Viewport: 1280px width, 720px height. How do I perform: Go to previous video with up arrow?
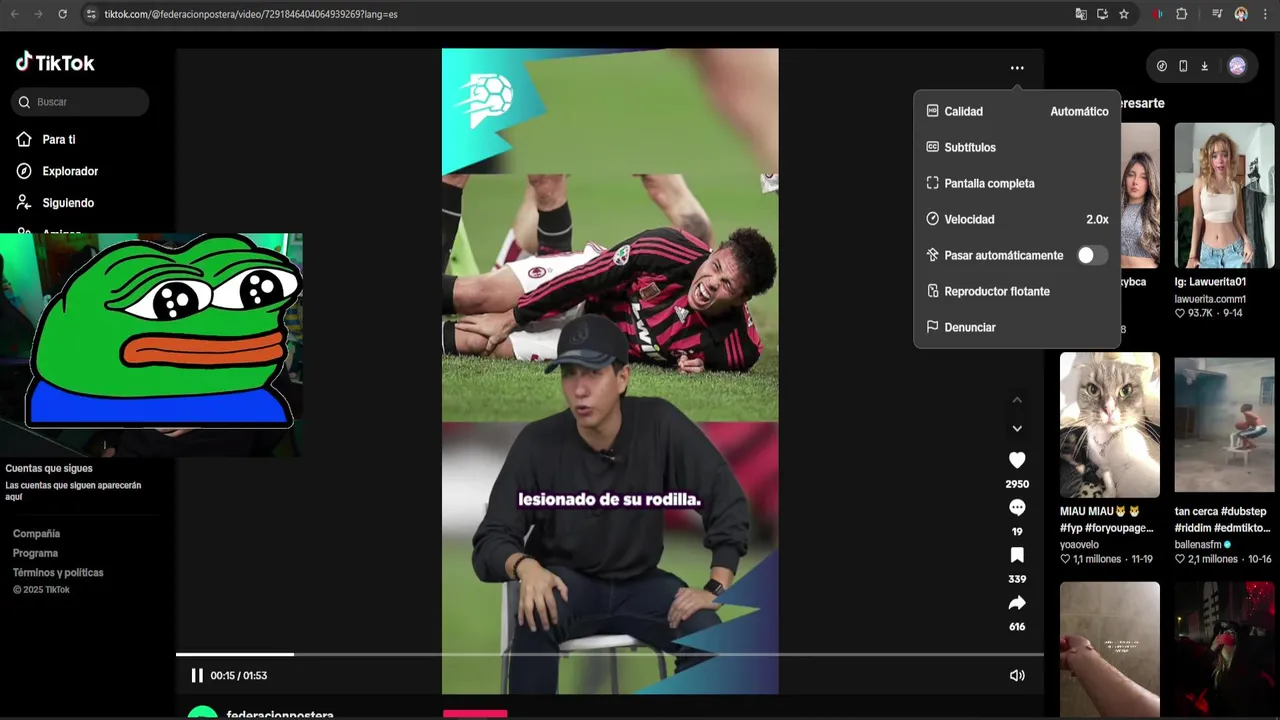coord(1017,400)
